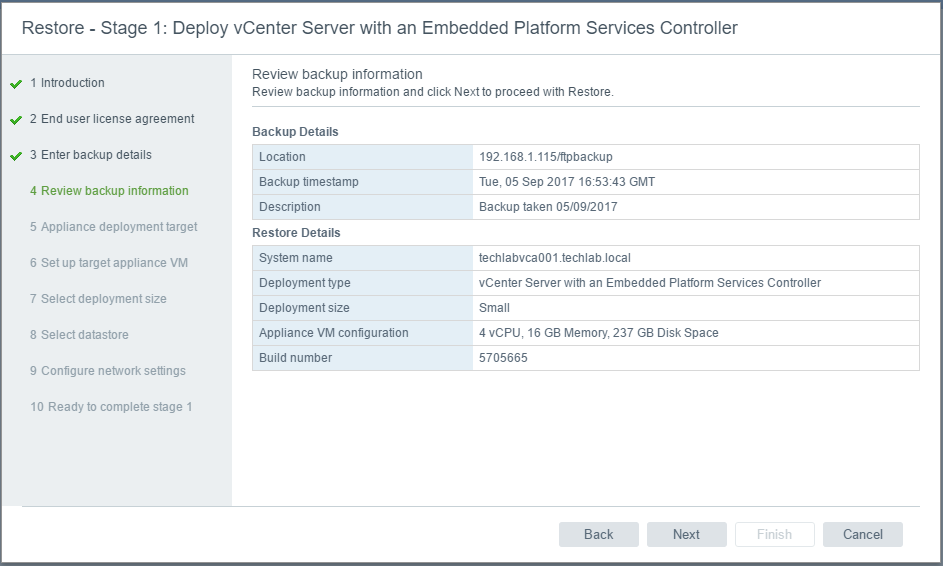Click the Build number label cell
943x566 pixels.
(363, 358)
